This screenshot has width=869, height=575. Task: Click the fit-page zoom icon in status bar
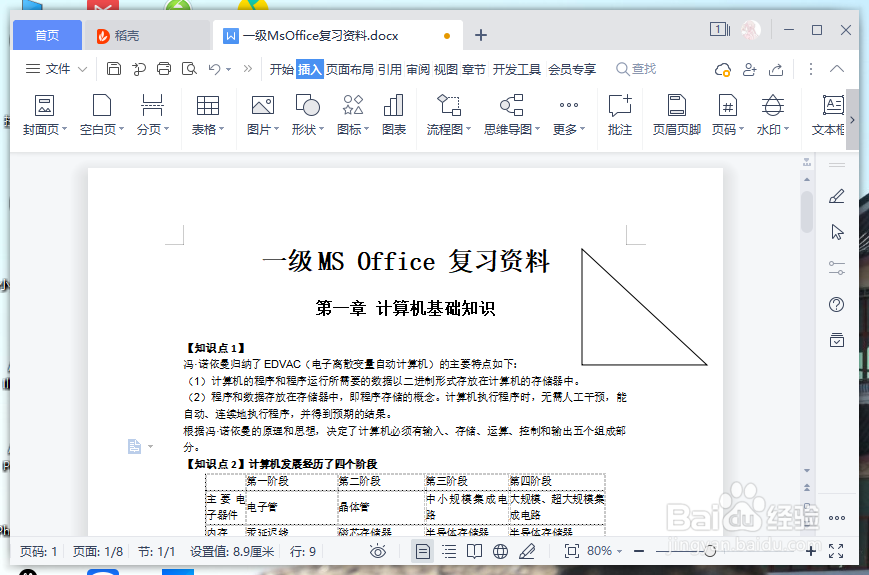(x=571, y=551)
